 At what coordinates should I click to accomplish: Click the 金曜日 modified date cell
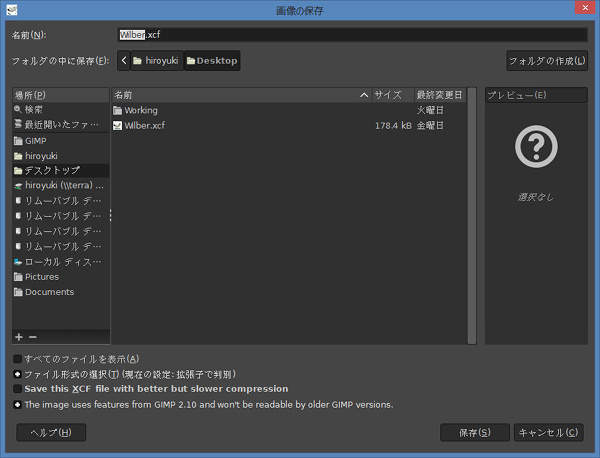[x=430, y=126]
